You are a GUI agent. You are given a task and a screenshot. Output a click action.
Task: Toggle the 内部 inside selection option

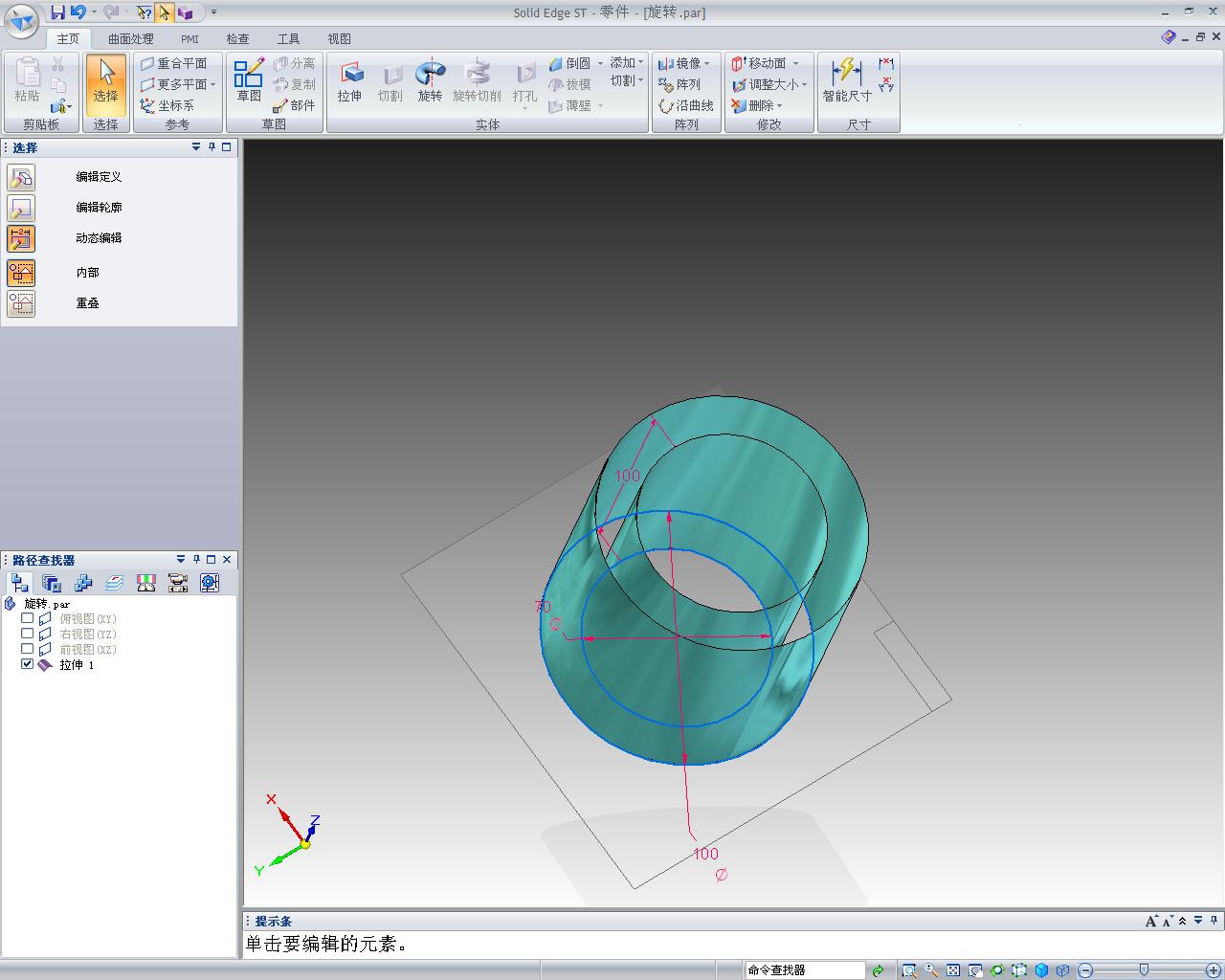click(x=21, y=273)
